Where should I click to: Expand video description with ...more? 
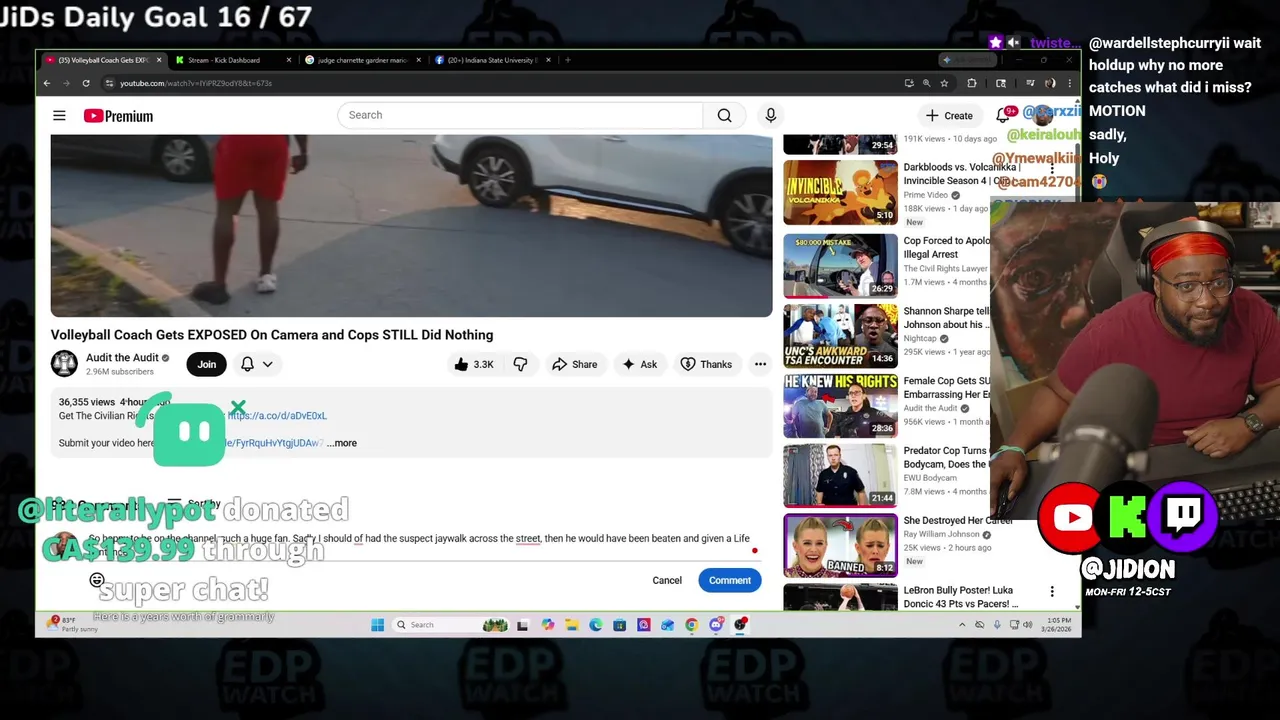[x=341, y=443]
